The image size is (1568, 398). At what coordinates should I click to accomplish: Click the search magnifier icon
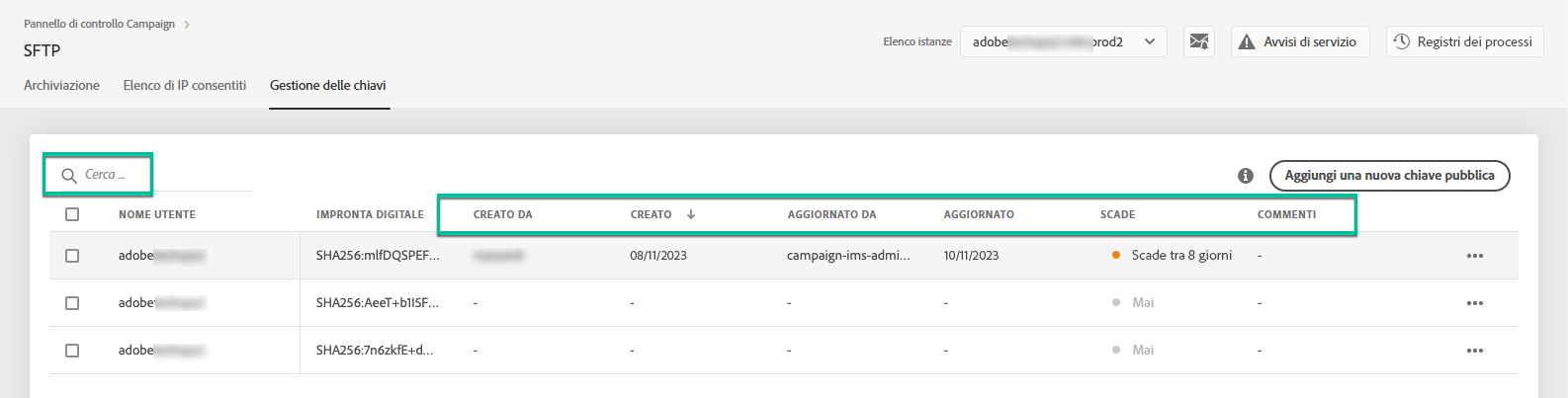69,175
